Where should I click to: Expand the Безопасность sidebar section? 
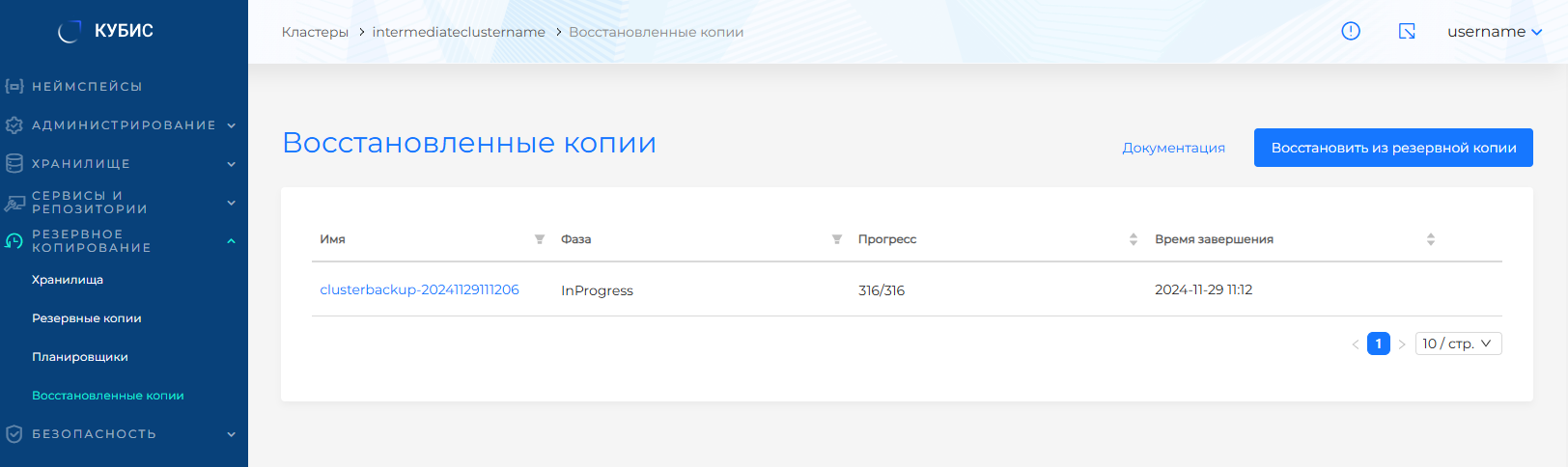(124, 434)
